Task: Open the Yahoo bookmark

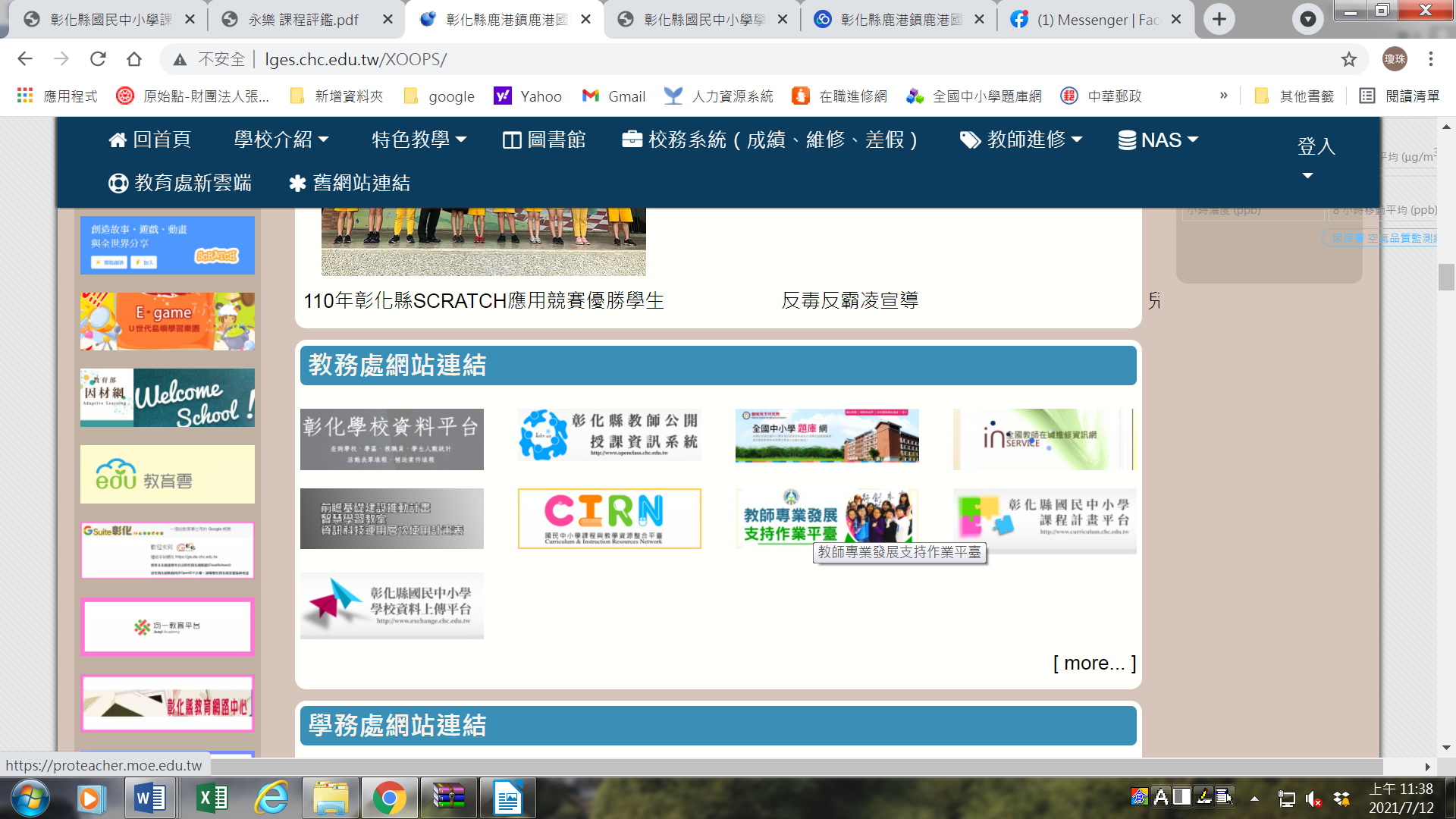Action: (x=528, y=96)
